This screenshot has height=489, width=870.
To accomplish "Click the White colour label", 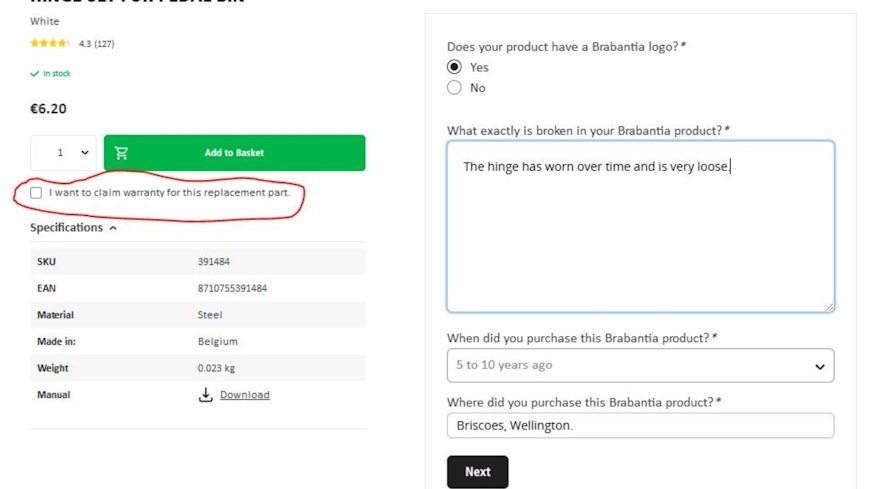I will 44,21.
